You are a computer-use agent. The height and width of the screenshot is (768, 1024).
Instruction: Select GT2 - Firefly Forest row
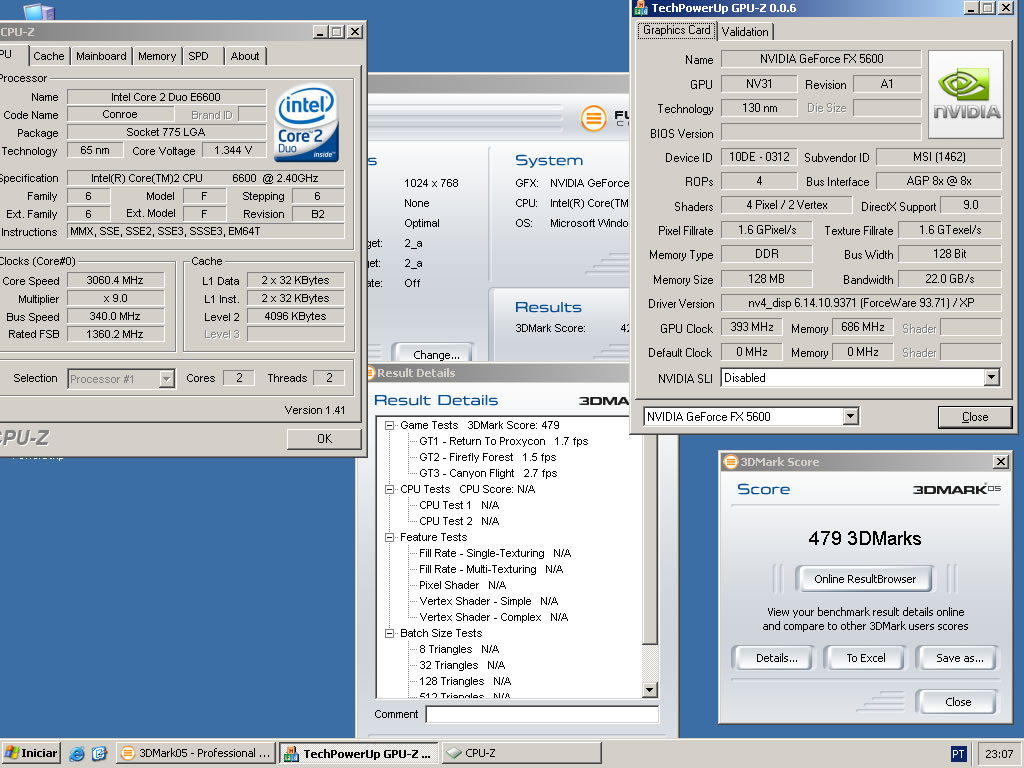488,457
